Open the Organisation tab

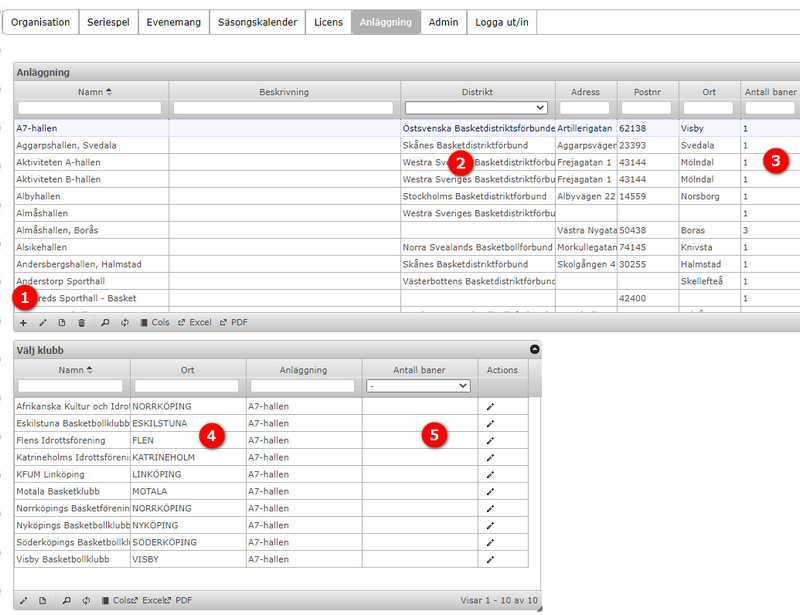[40, 22]
